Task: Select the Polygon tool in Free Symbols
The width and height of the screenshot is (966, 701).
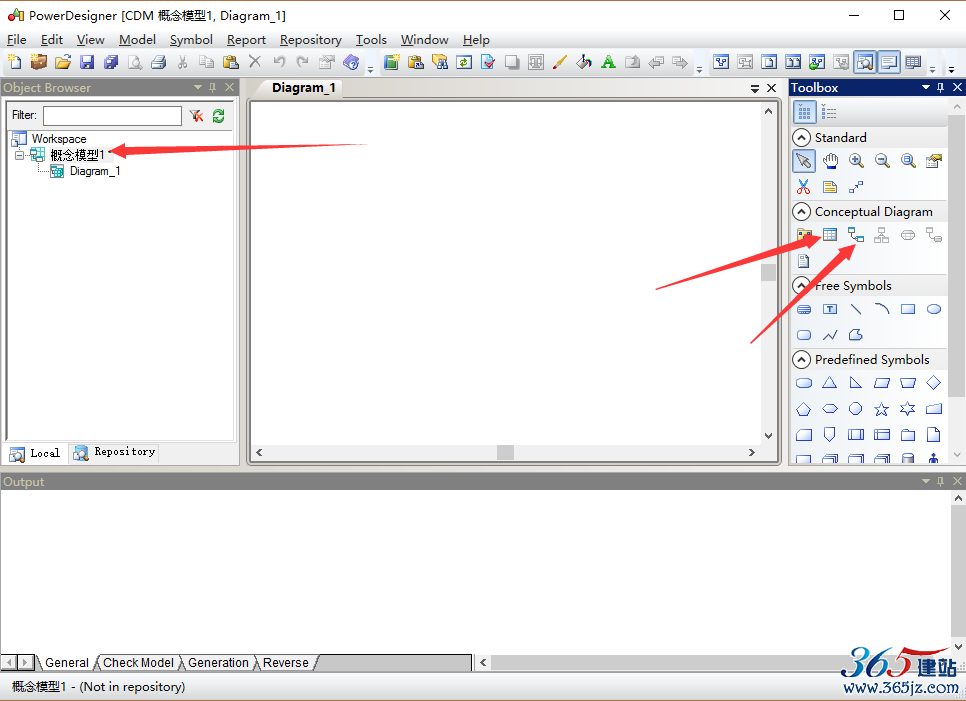Action: 856,335
